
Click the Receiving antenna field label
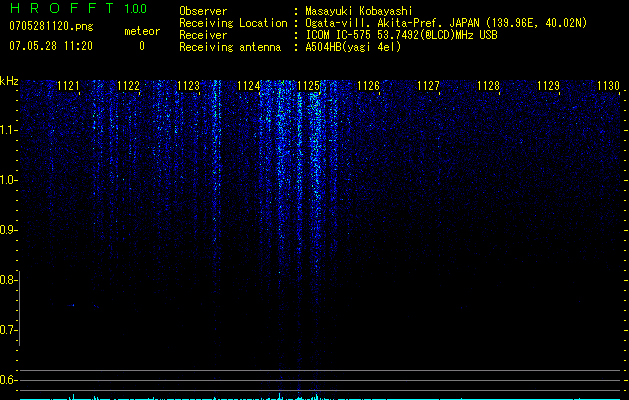pos(230,47)
